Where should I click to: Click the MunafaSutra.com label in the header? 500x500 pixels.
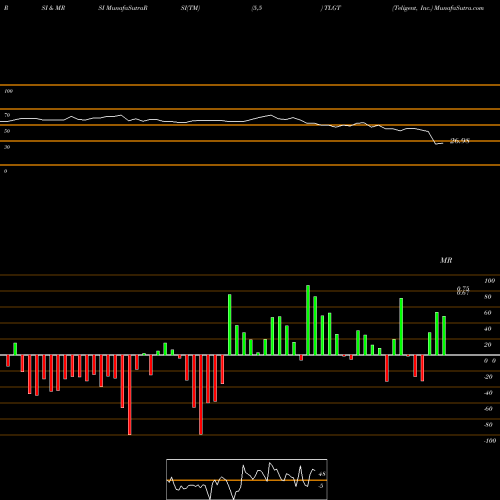(x=459, y=8)
